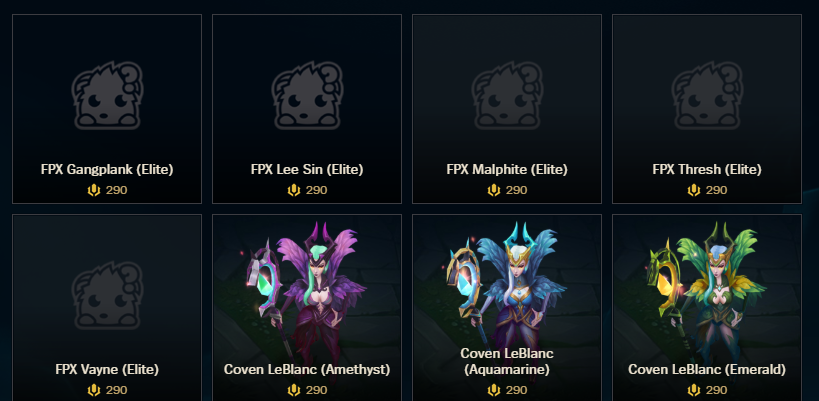Click the FPX Gangplank placeholder poro icon

click(x=107, y=96)
